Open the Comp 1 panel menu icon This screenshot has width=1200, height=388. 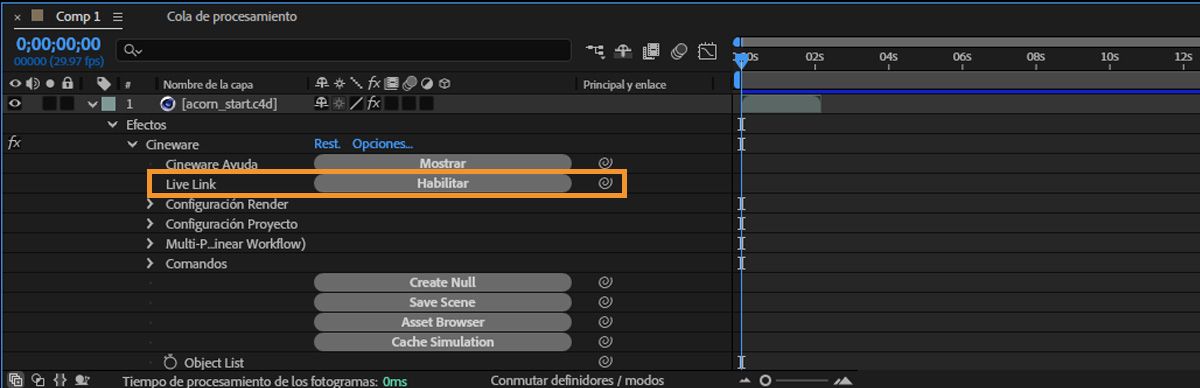pyautogui.click(x=119, y=17)
